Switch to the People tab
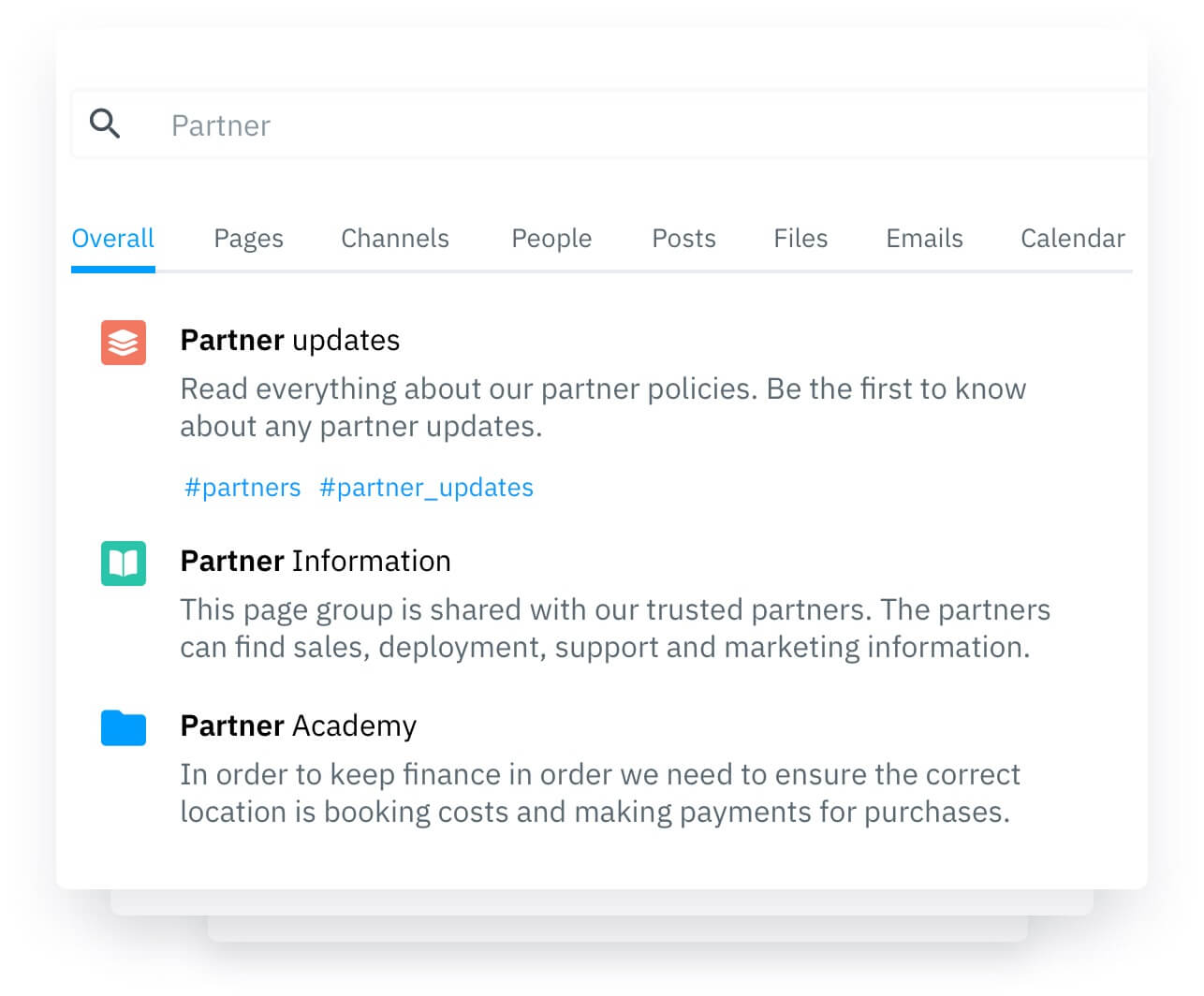The width and height of the screenshot is (1204, 996). pos(551,239)
